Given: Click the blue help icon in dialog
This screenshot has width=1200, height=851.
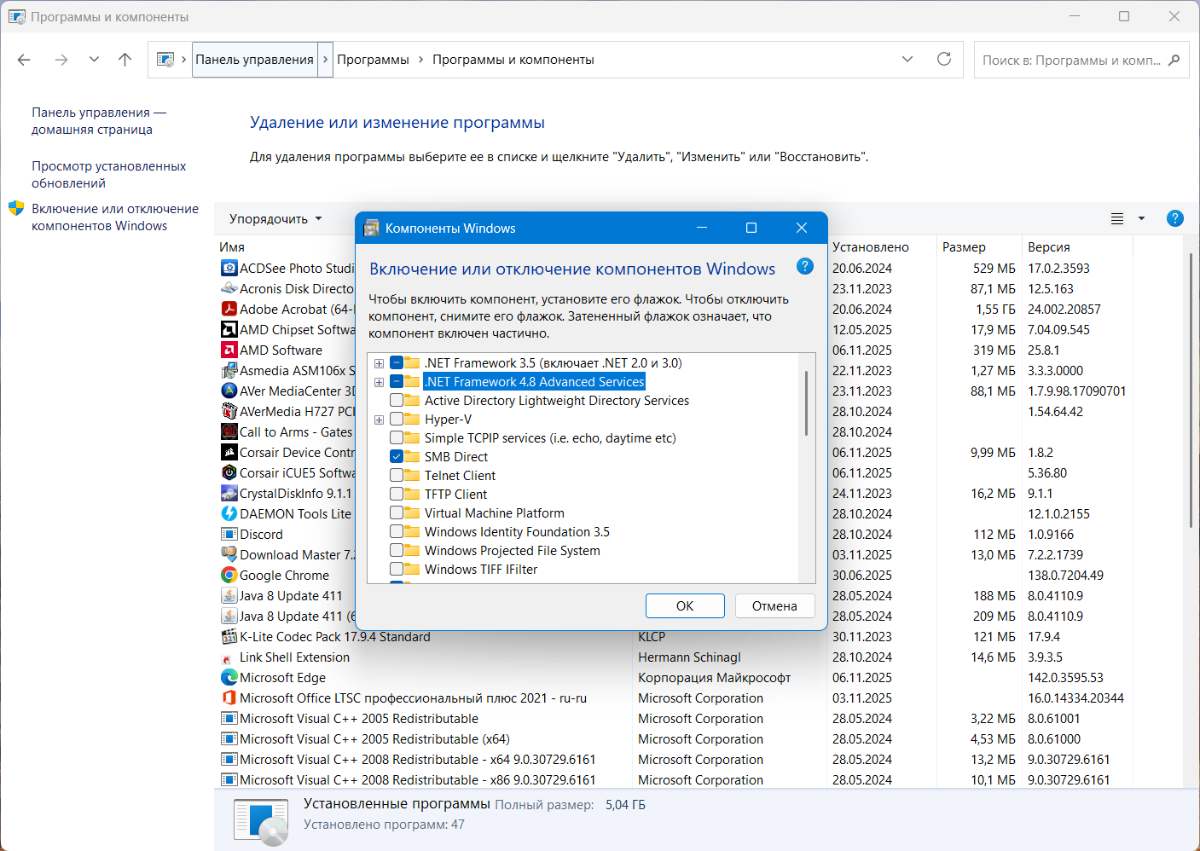Looking at the screenshot, I should (x=805, y=266).
